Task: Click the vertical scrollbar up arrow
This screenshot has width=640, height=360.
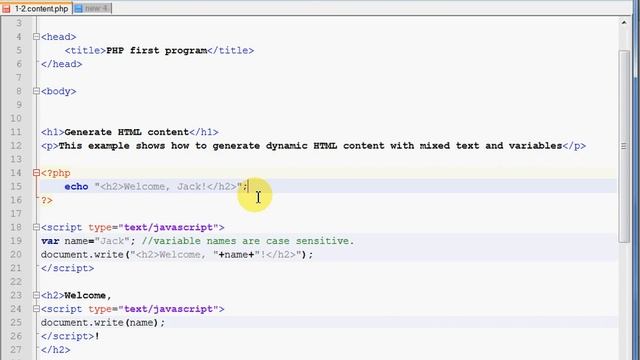Action: click(624, 23)
